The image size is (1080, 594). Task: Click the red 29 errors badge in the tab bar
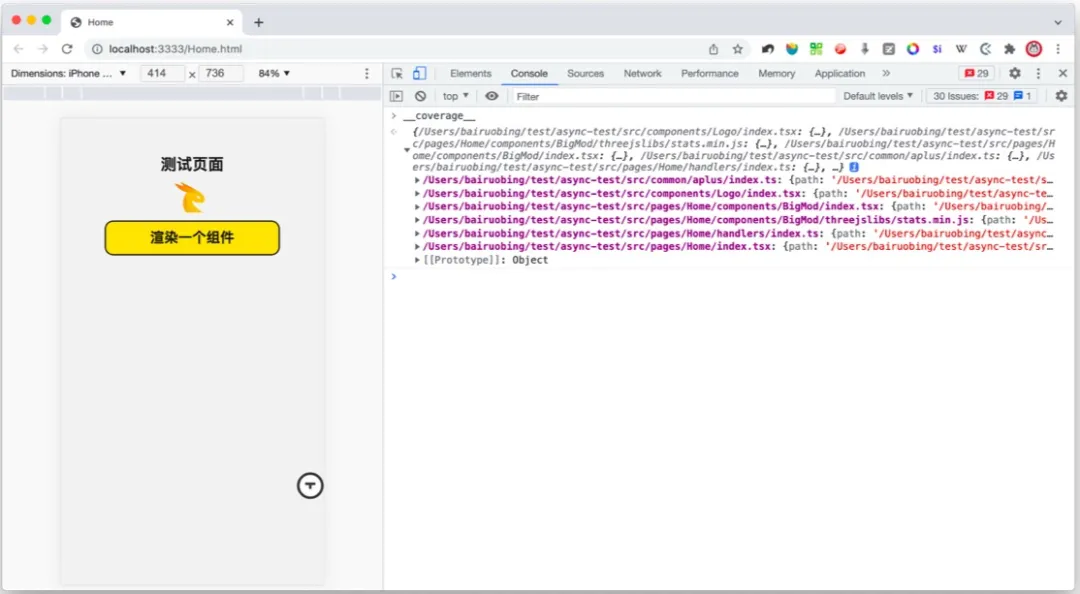point(977,74)
